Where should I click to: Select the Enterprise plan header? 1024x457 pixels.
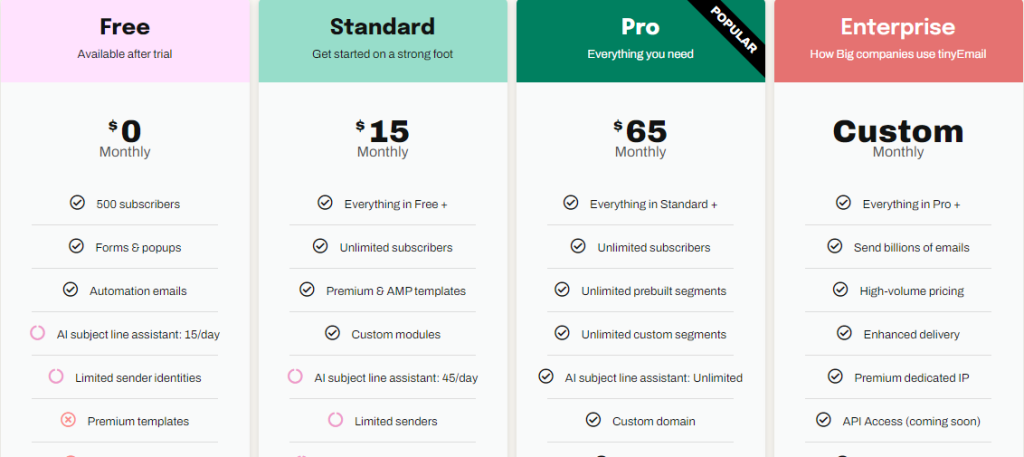pyautogui.click(x=899, y=41)
